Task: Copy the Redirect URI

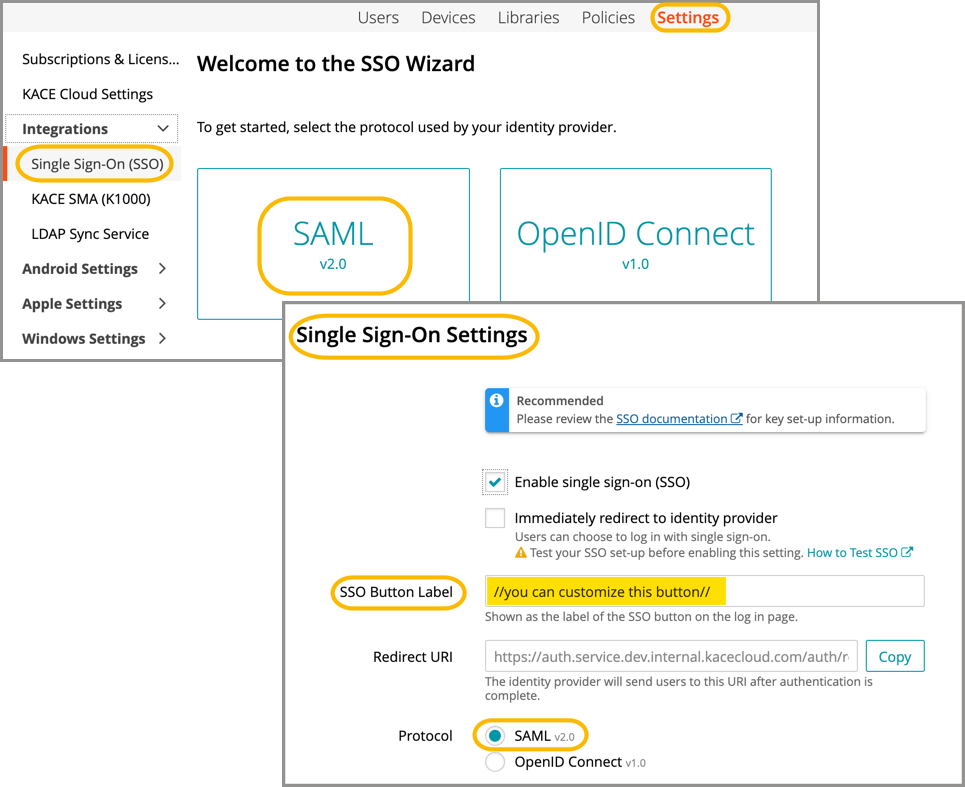Action: click(x=894, y=657)
